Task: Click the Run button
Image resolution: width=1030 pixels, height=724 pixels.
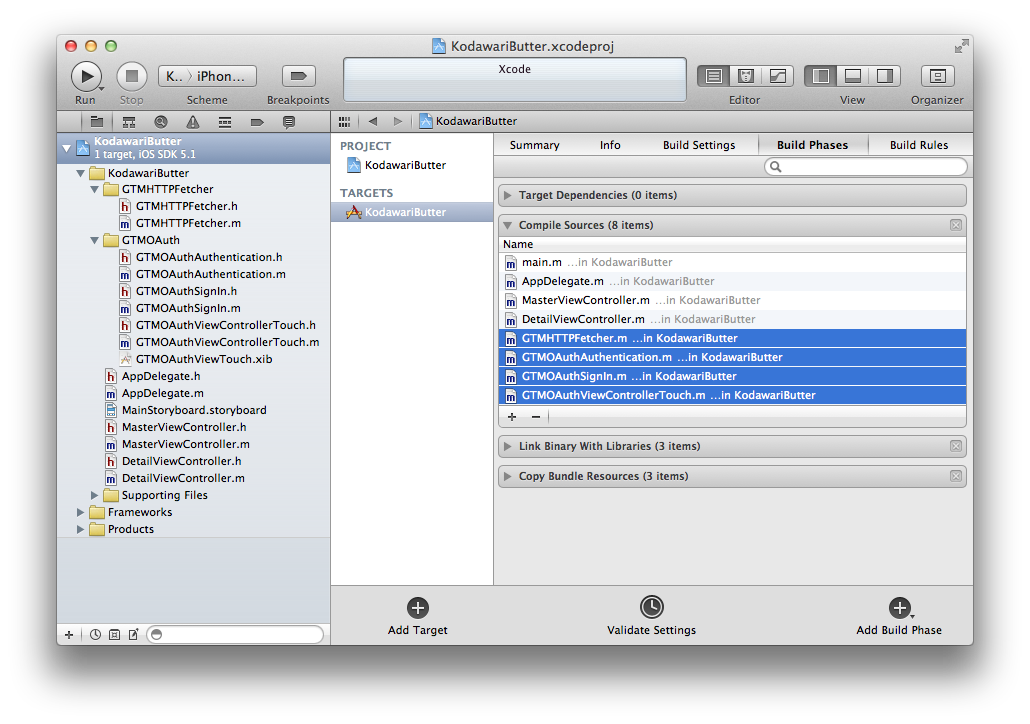Action: click(x=86, y=76)
